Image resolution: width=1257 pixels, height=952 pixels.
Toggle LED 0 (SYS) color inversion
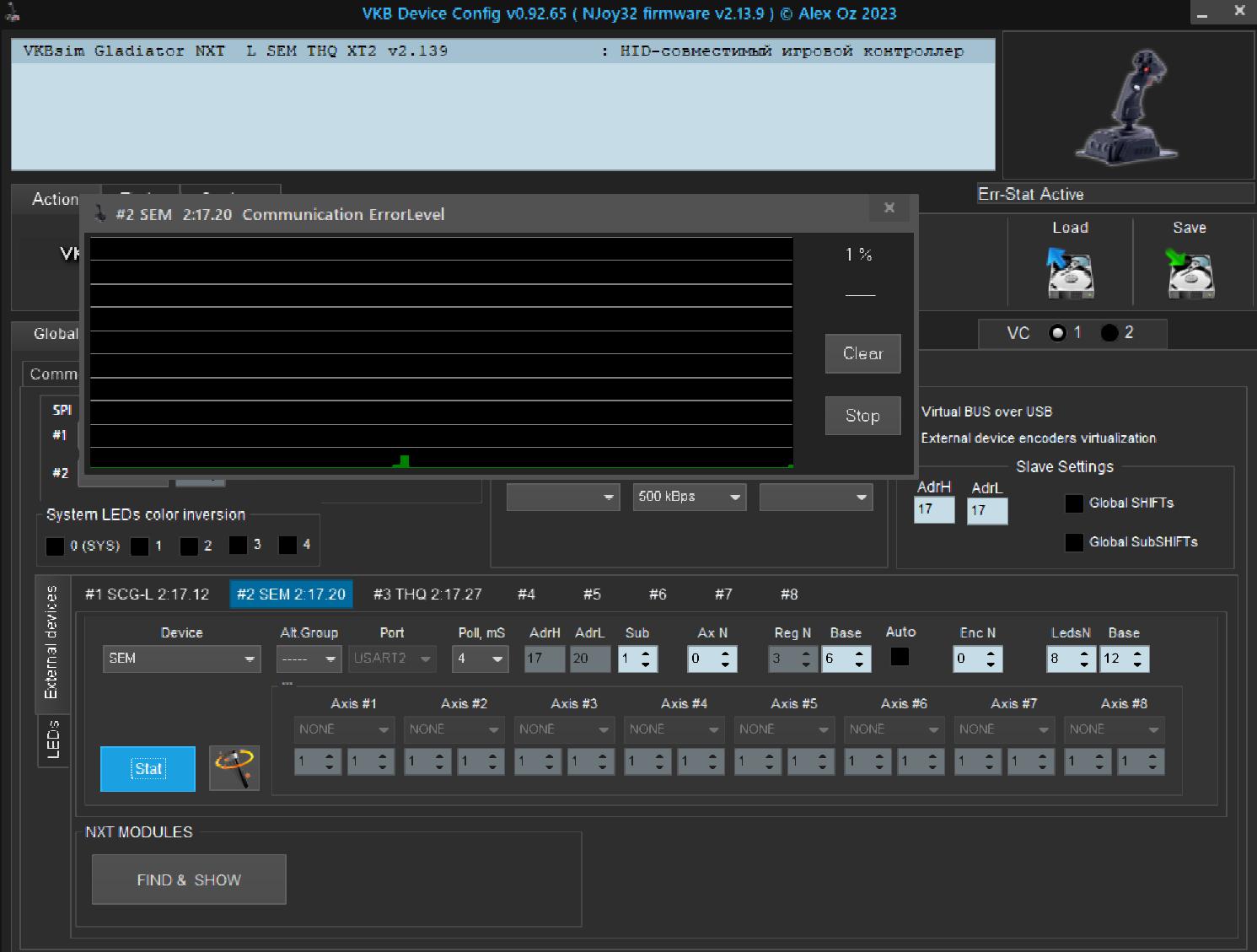tap(55, 546)
